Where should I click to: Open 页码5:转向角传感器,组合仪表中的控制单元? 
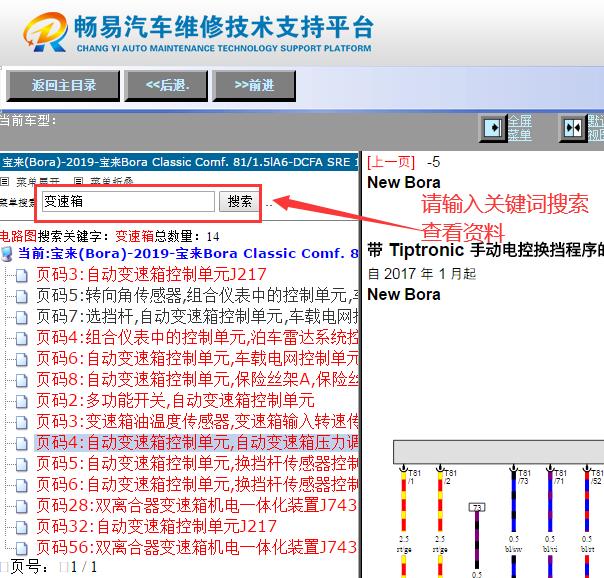[197, 296]
